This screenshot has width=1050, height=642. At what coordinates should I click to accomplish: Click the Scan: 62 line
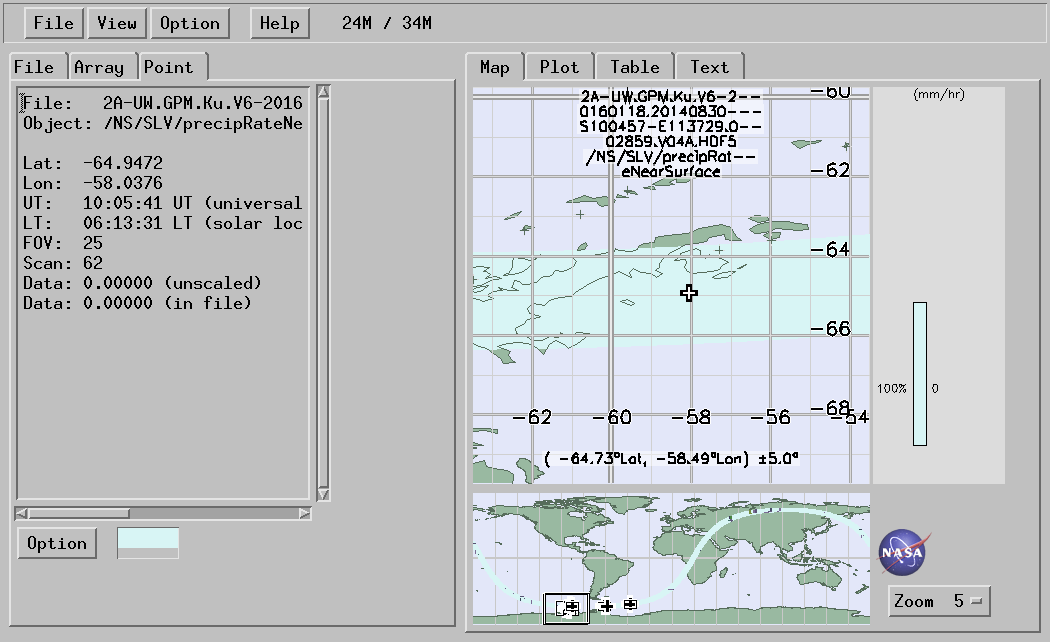tap(62, 263)
